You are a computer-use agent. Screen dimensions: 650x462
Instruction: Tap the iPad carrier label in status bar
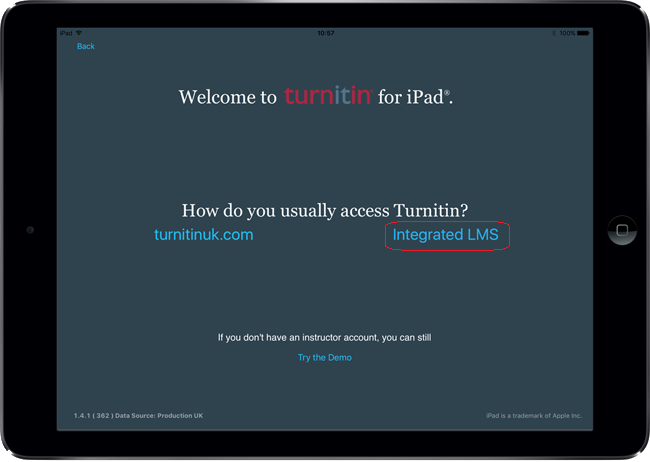tap(65, 33)
